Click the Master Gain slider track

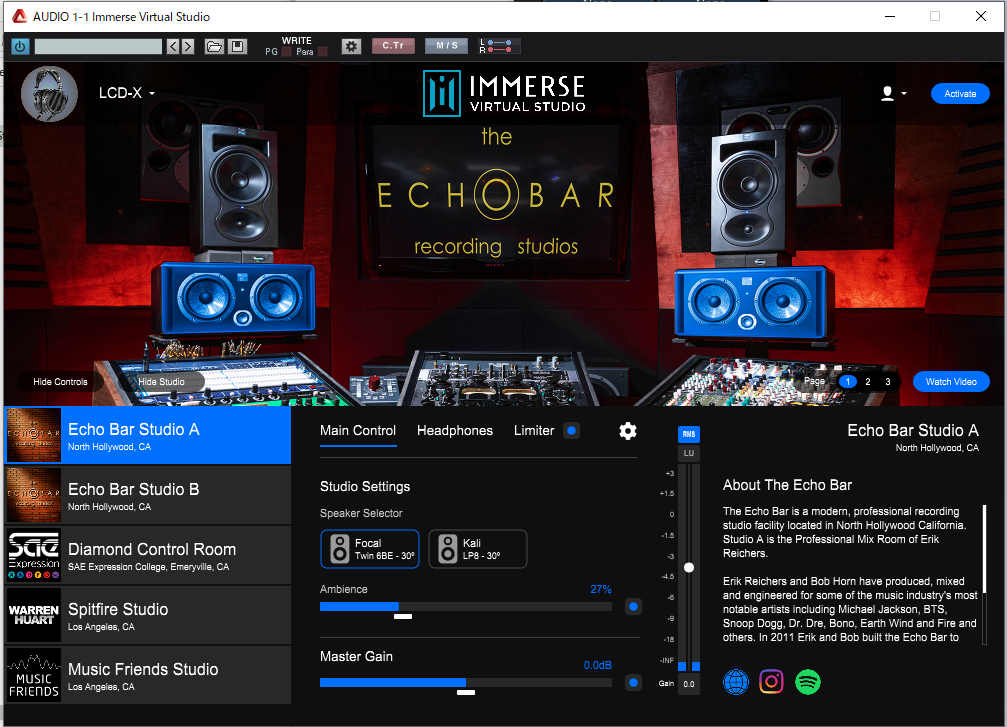[x=466, y=682]
